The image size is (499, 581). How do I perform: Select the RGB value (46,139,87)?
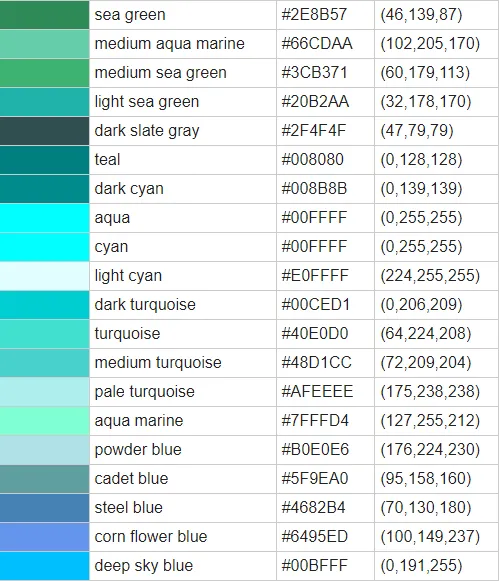click(x=421, y=15)
